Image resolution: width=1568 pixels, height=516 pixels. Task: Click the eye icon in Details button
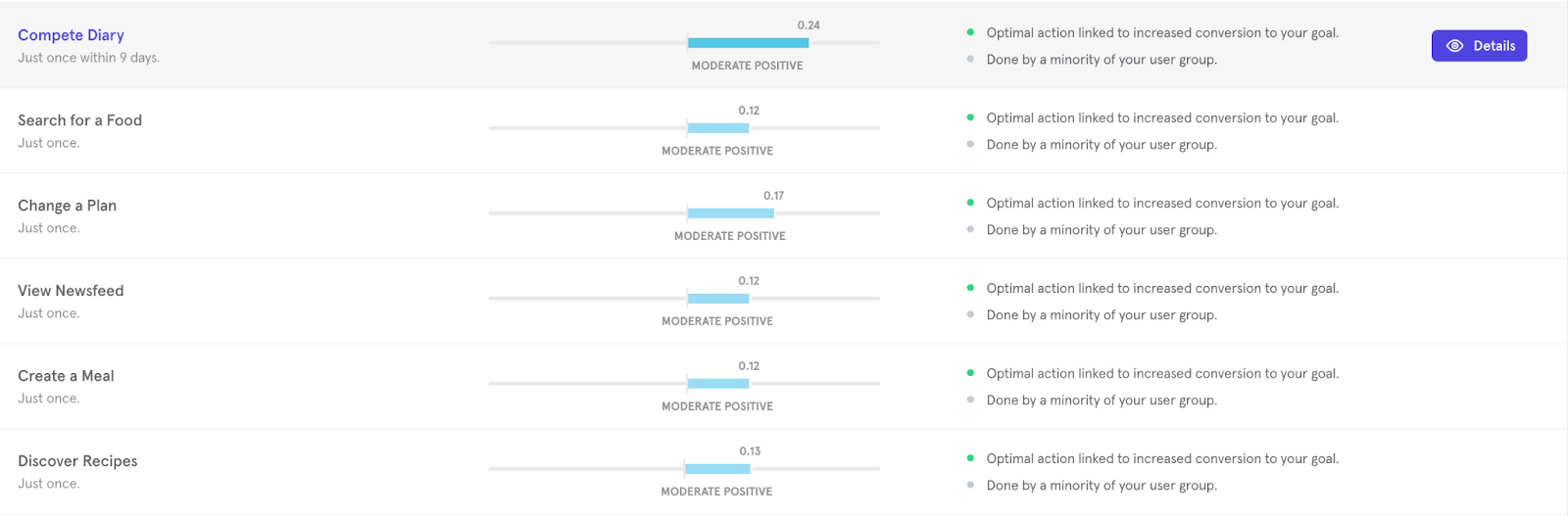1454,46
